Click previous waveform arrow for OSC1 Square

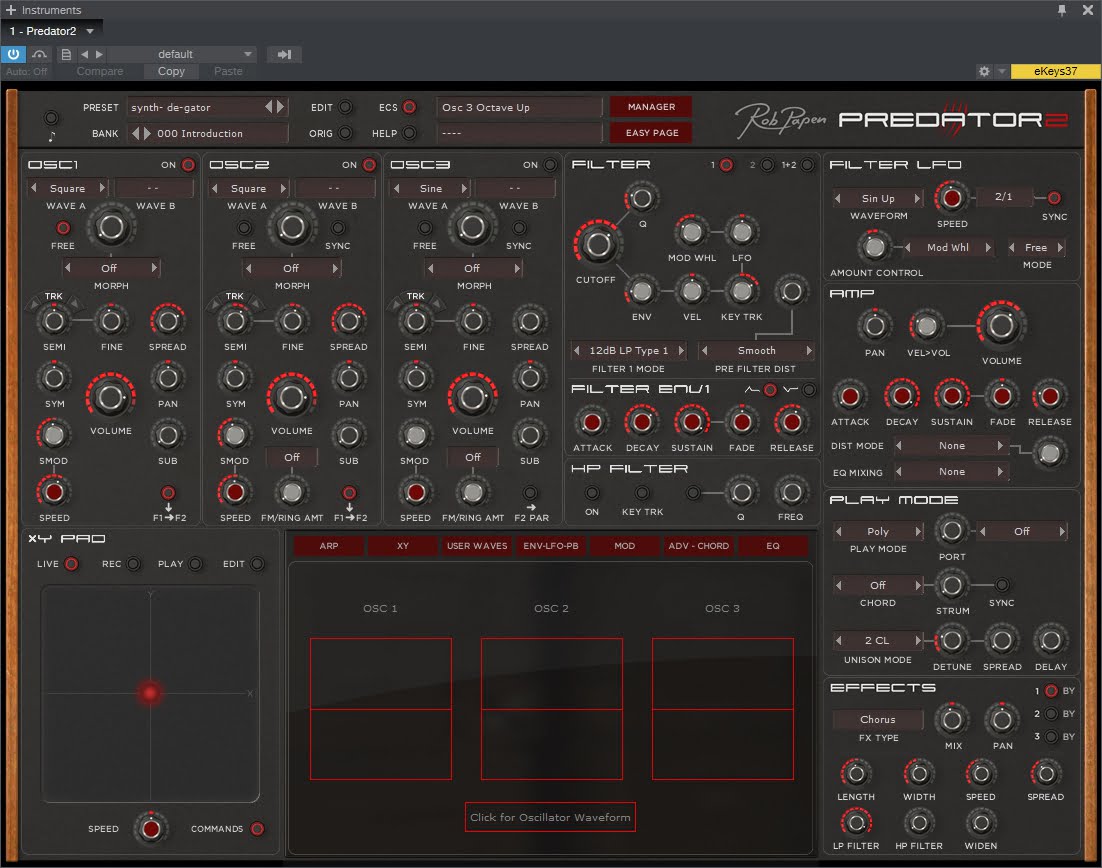(x=33, y=188)
